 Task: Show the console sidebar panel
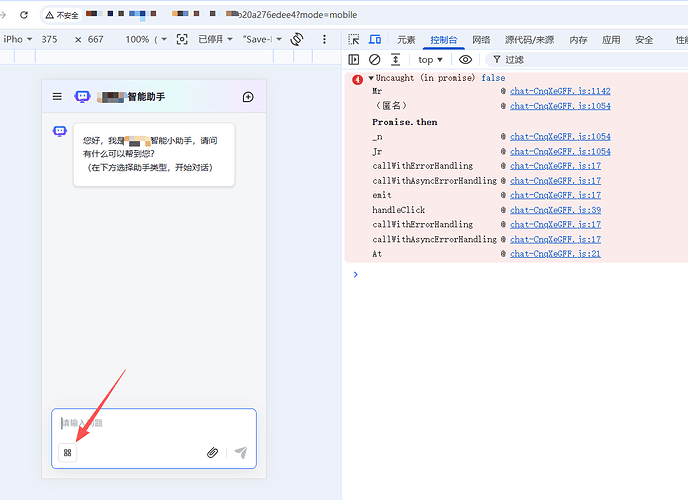(x=354, y=59)
